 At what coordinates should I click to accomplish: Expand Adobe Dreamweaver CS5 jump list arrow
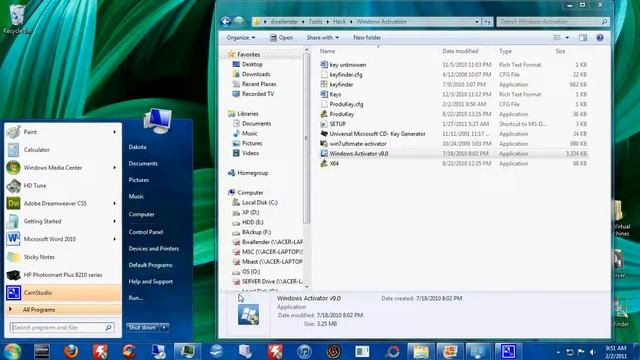114,203
